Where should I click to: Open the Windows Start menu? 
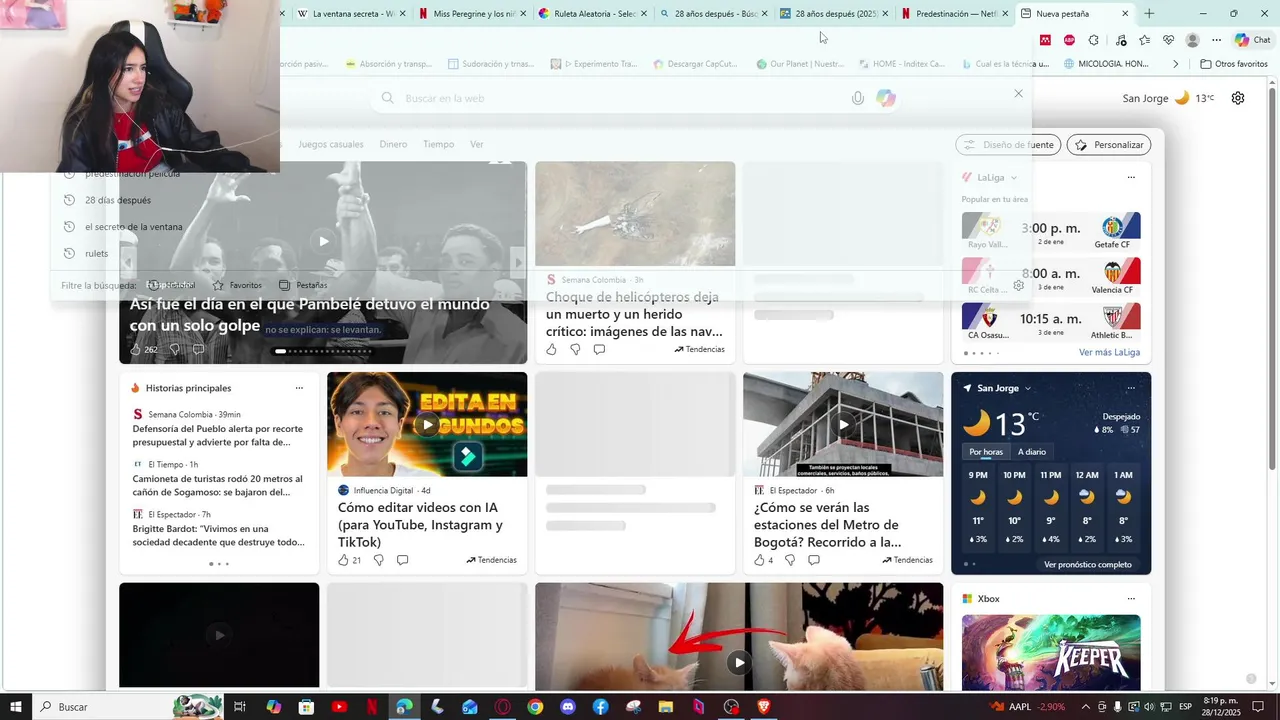16,707
